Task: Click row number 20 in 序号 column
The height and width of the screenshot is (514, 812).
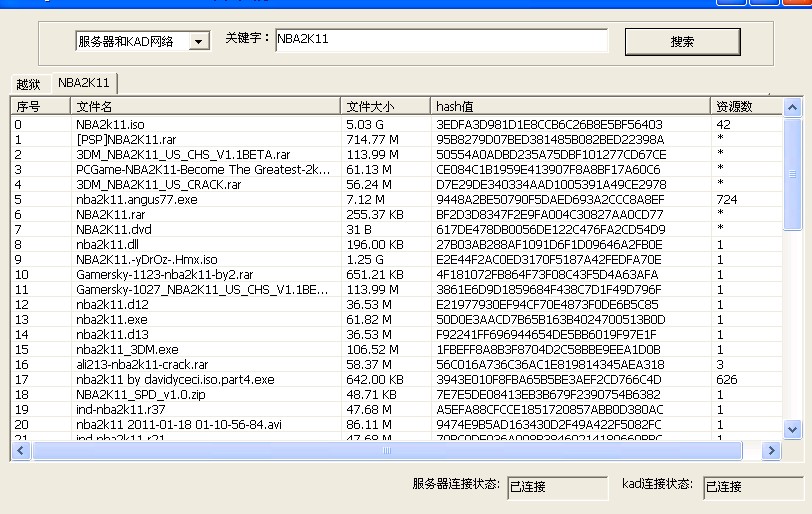Action: [22, 424]
